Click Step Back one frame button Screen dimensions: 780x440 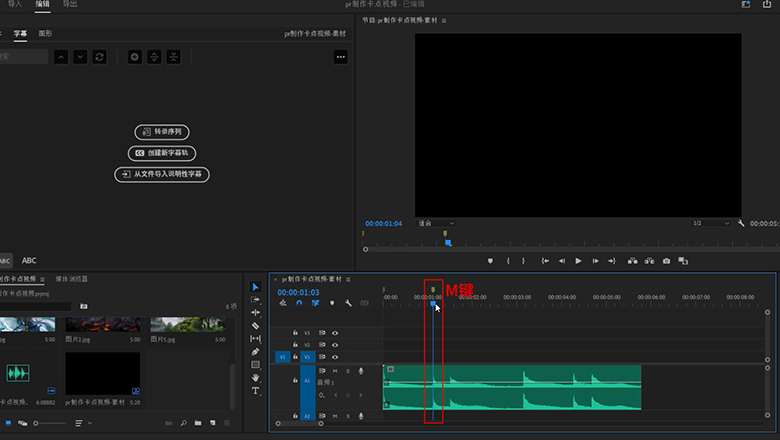(x=562, y=261)
